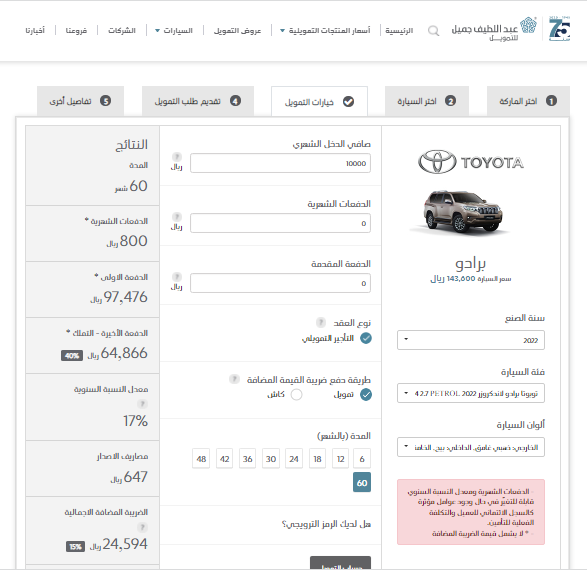Select the كاش radio option
Viewport: 587px width, 572px height.
[296, 395]
